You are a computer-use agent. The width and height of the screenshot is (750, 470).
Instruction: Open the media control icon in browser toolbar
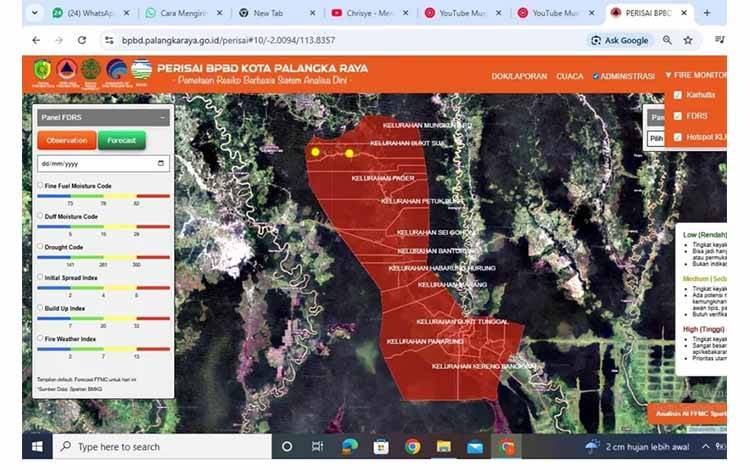[719, 40]
